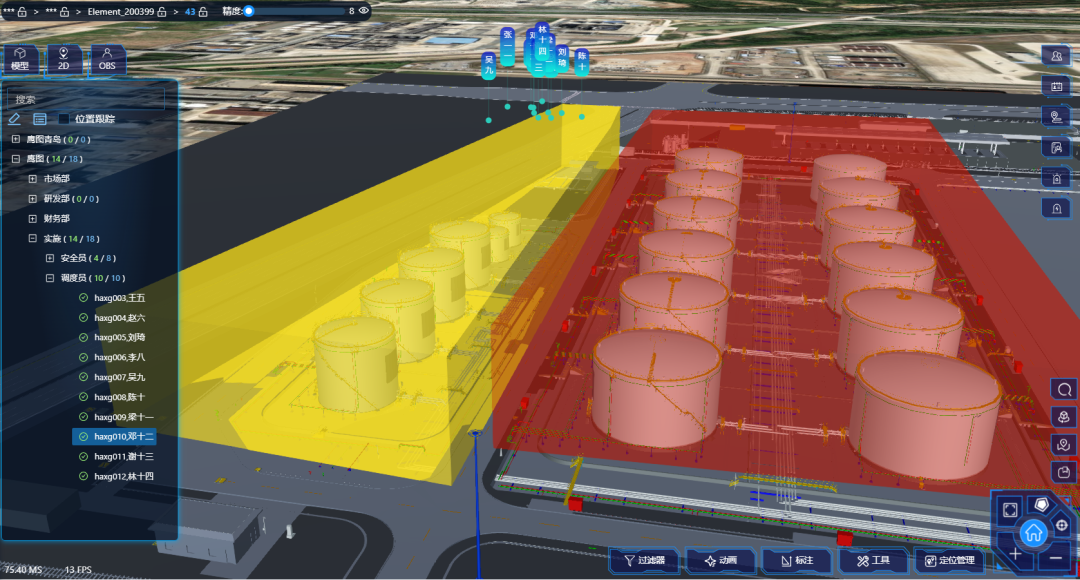Viewport: 1080px width, 580px height.
Task: Click the list view icon beside pencil
Action: (x=40, y=119)
